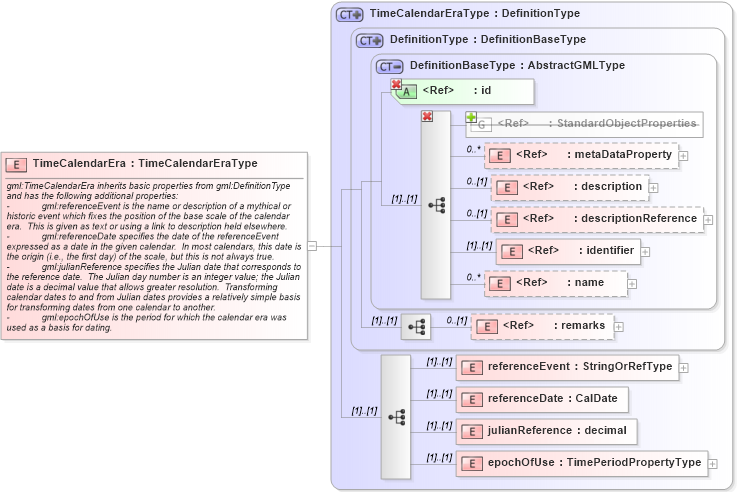
Task: Click the [1]..[1] cardinality of identifier
Action: pyautogui.click(x=479, y=245)
